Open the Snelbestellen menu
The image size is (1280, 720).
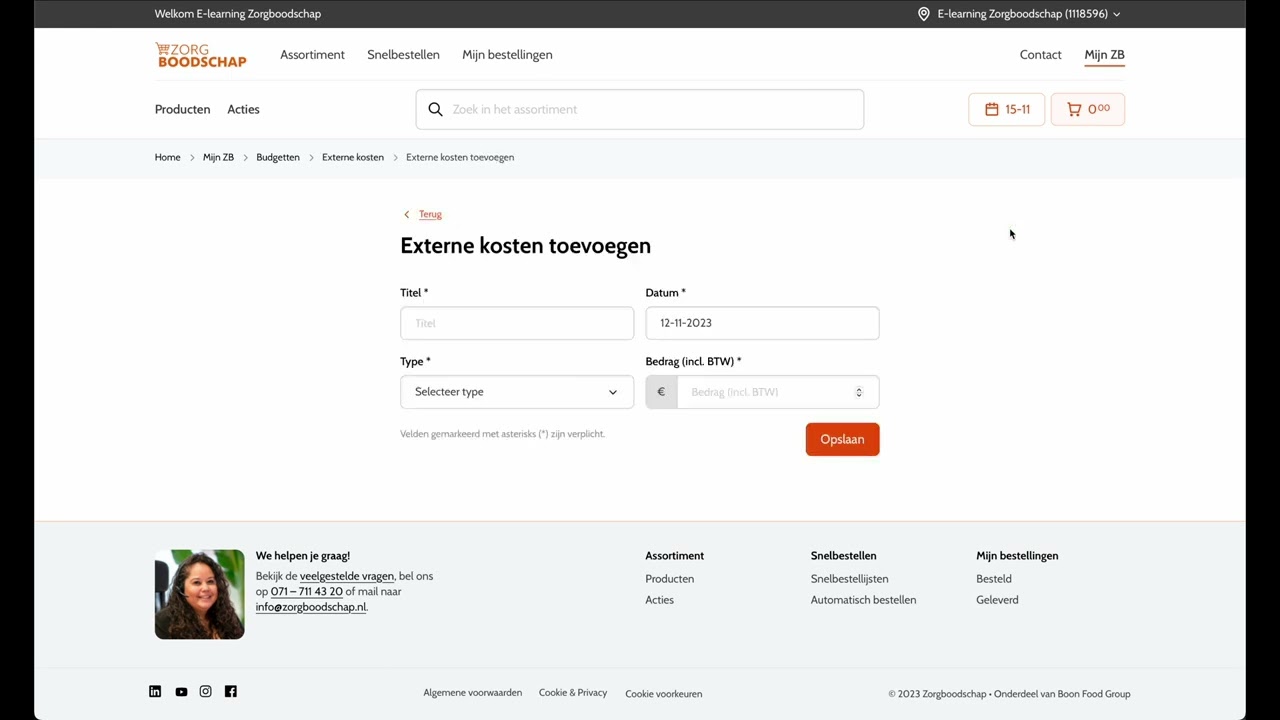[403, 55]
